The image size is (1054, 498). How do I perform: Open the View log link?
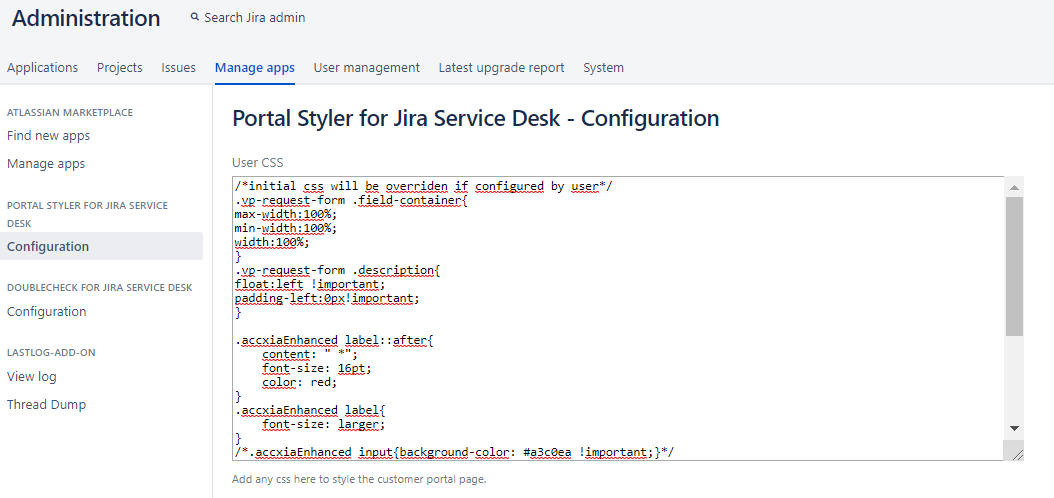pos(32,376)
